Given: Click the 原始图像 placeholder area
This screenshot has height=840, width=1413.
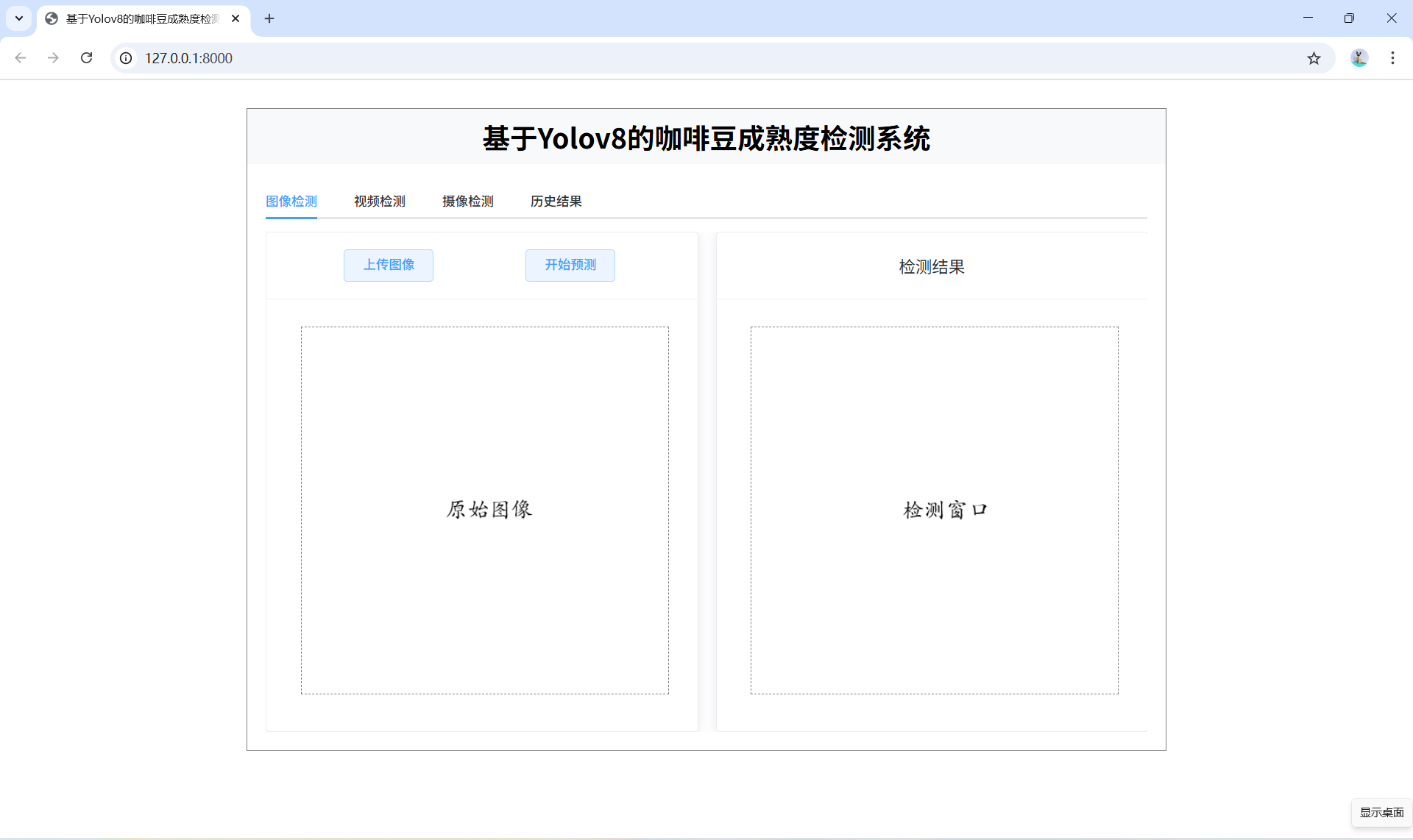Looking at the screenshot, I should click(x=485, y=510).
